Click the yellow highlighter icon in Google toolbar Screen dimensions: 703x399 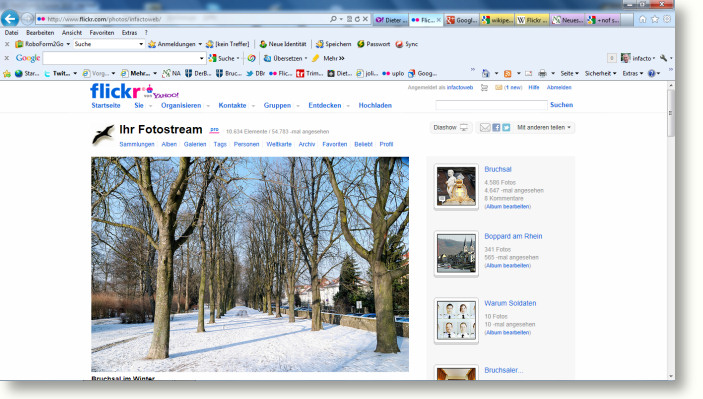tap(315, 58)
